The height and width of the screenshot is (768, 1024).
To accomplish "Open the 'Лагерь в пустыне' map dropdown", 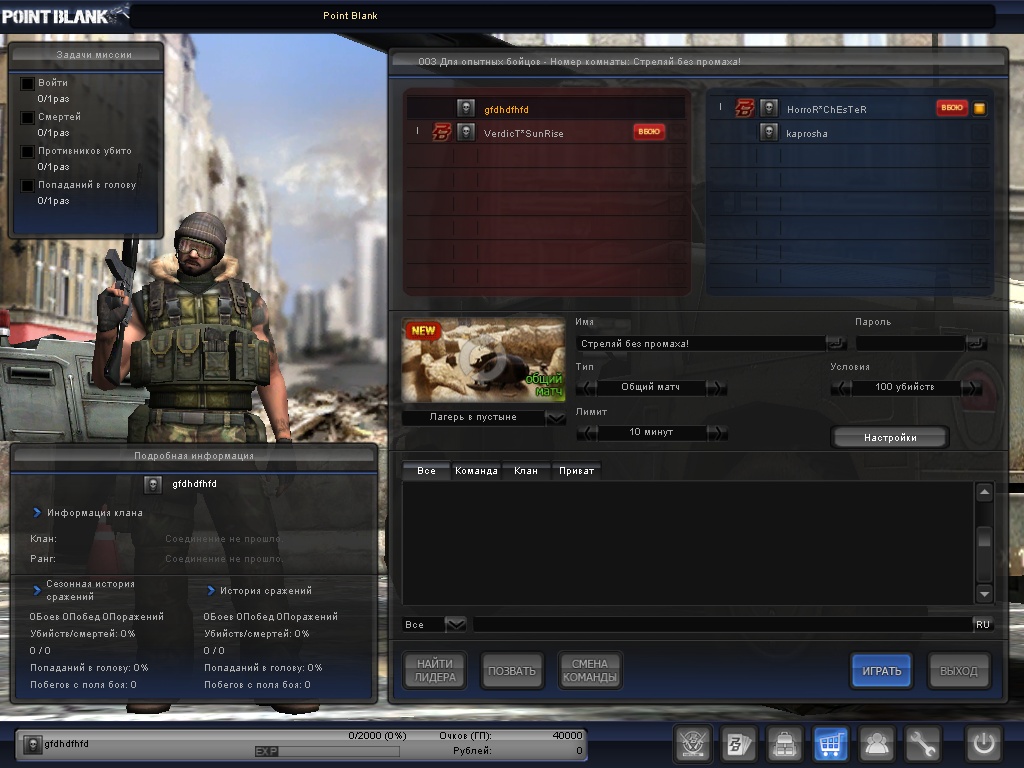I will pyautogui.click(x=556, y=418).
